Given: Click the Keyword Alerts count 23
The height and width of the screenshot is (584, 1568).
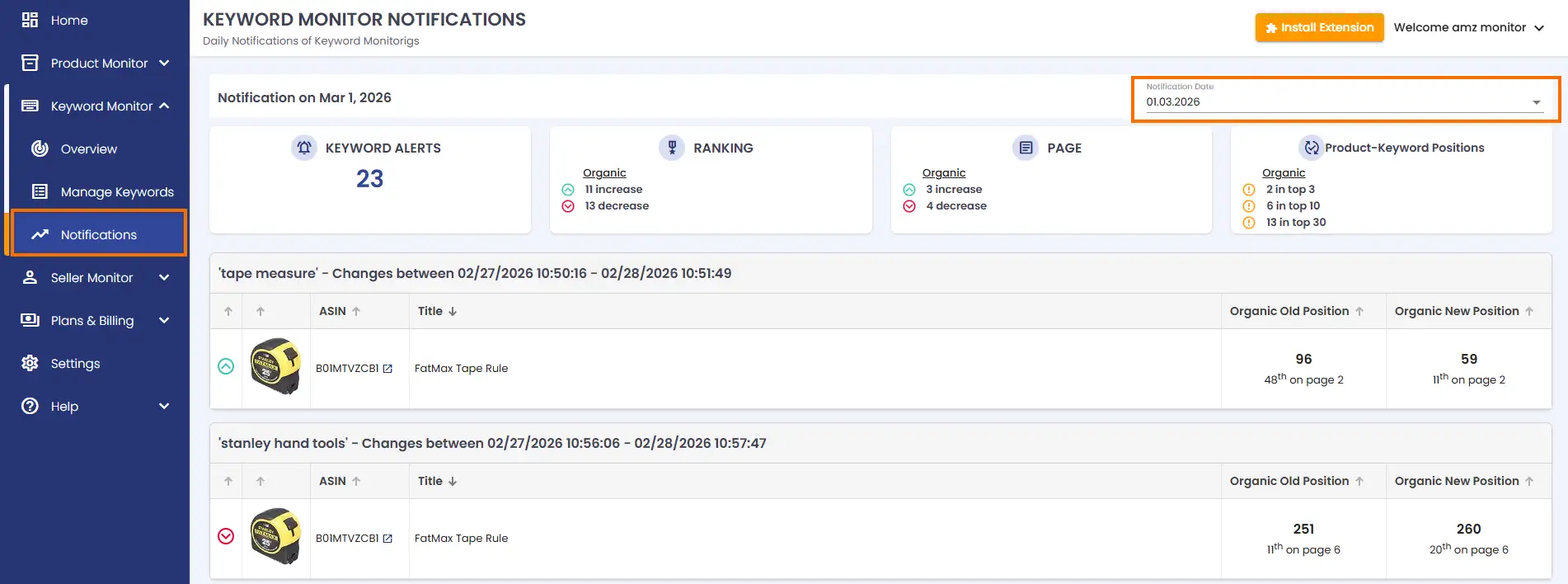Looking at the screenshot, I should 370,179.
